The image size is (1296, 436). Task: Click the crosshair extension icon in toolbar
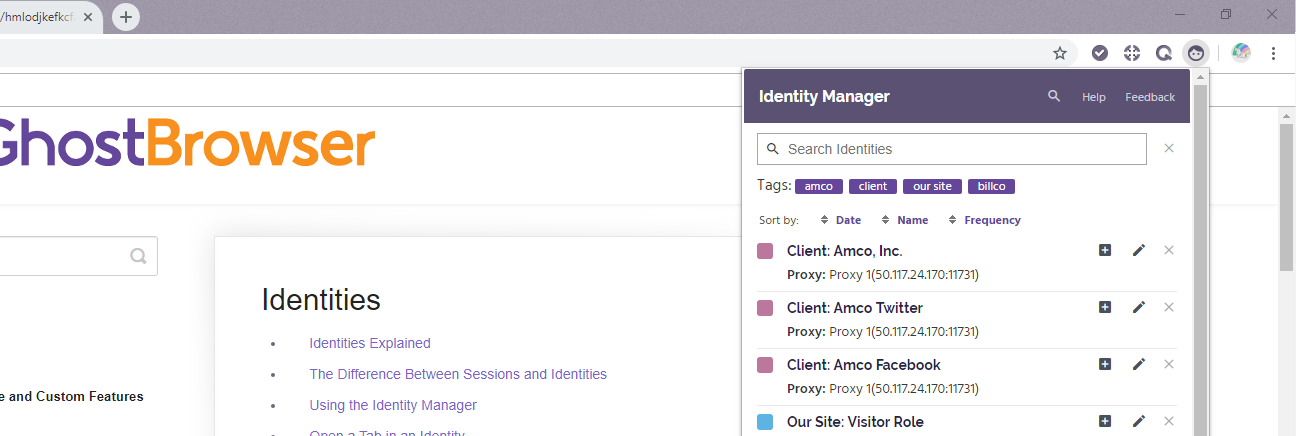tap(1132, 53)
